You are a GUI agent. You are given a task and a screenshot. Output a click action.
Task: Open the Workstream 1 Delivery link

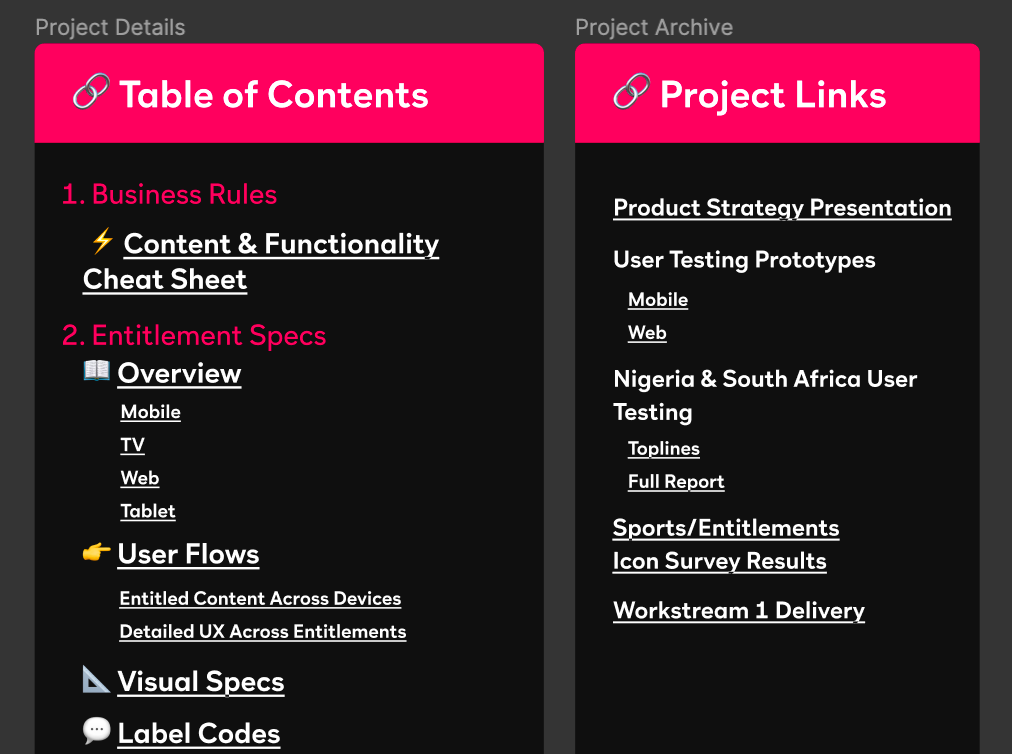point(739,611)
